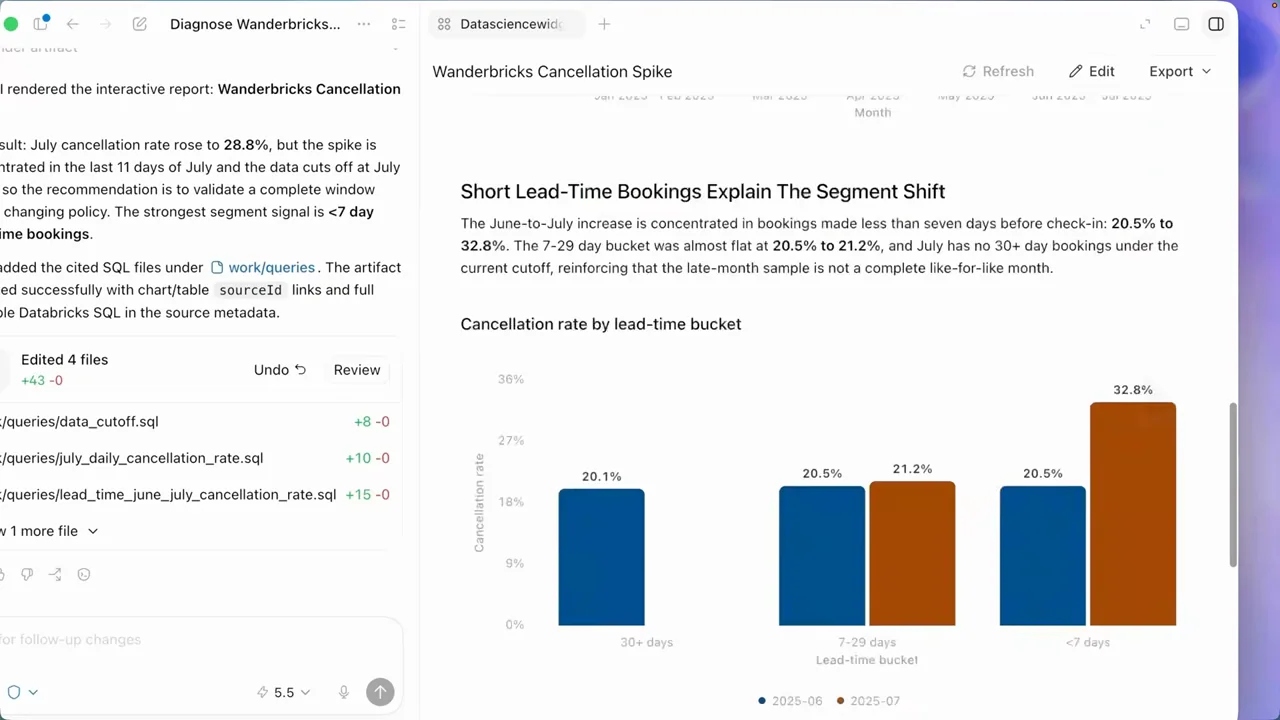Viewport: 1280px width, 720px height.
Task: Click the '<7 days' axis label
Action: (1087, 642)
